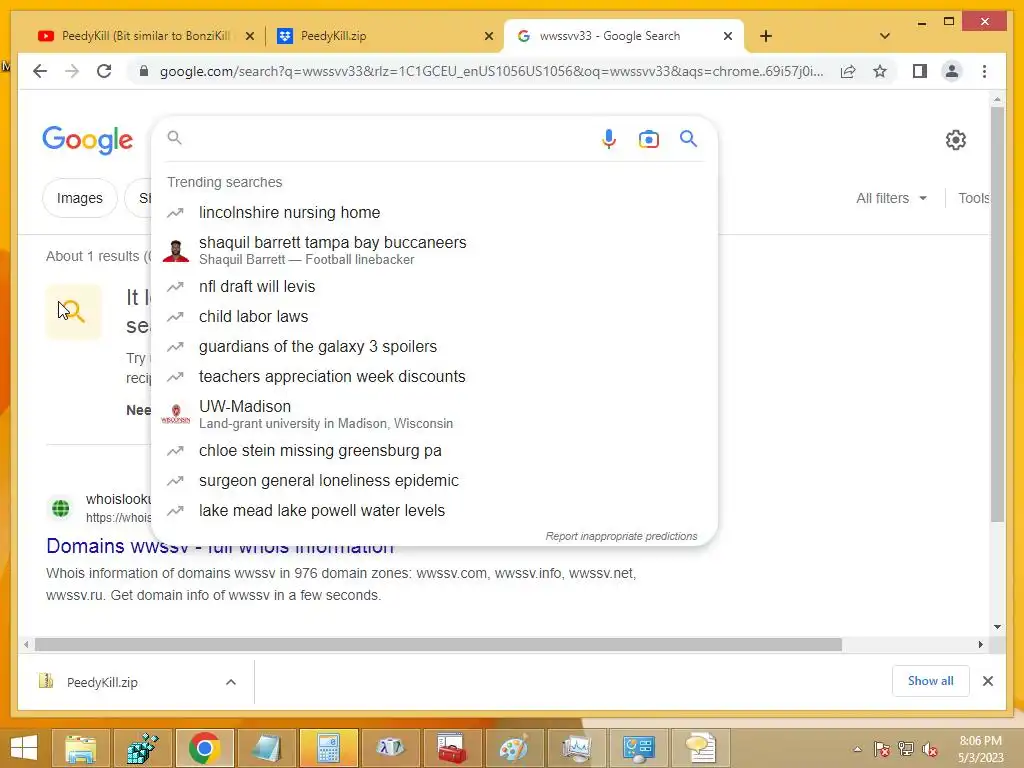Open a new tab

[x=766, y=36]
